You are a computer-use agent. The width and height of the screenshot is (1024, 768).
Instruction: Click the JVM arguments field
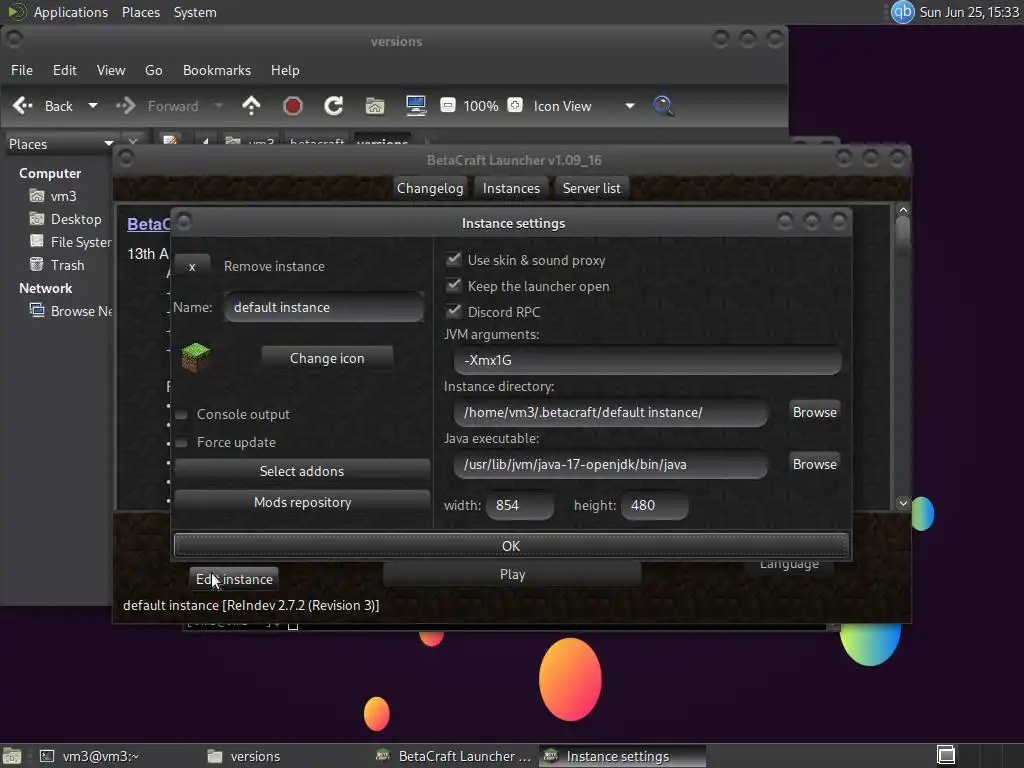tap(647, 360)
